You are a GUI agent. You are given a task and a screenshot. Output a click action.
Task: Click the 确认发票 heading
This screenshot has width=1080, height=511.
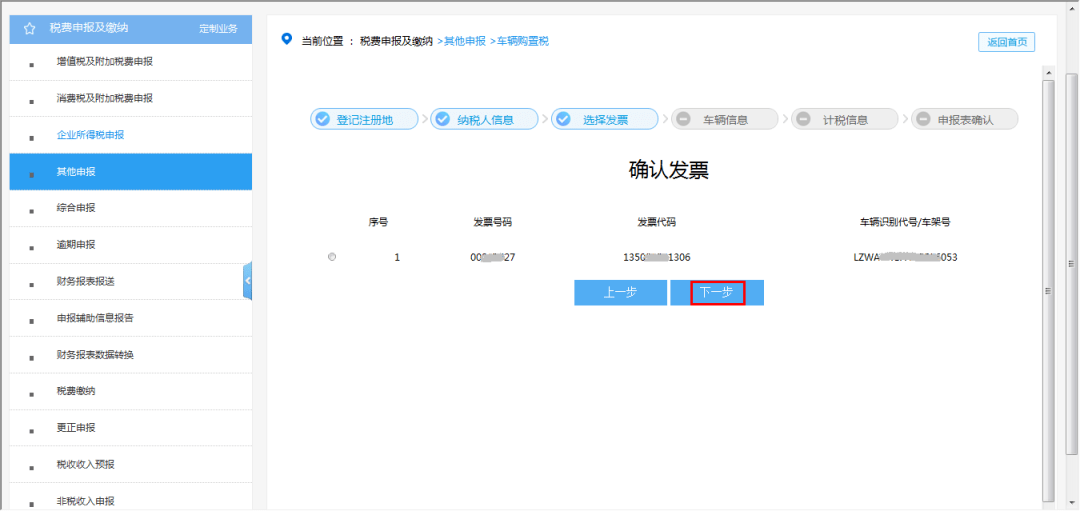(x=669, y=171)
